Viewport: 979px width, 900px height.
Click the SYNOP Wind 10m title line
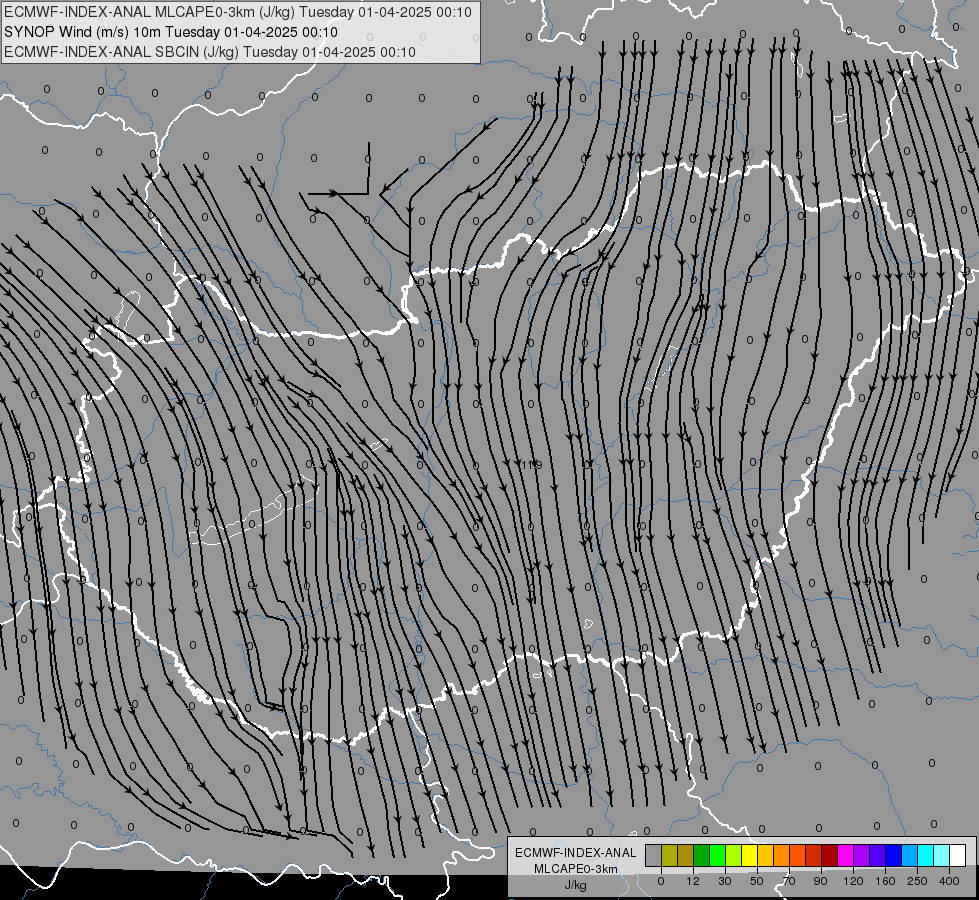pyautogui.click(x=171, y=32)
